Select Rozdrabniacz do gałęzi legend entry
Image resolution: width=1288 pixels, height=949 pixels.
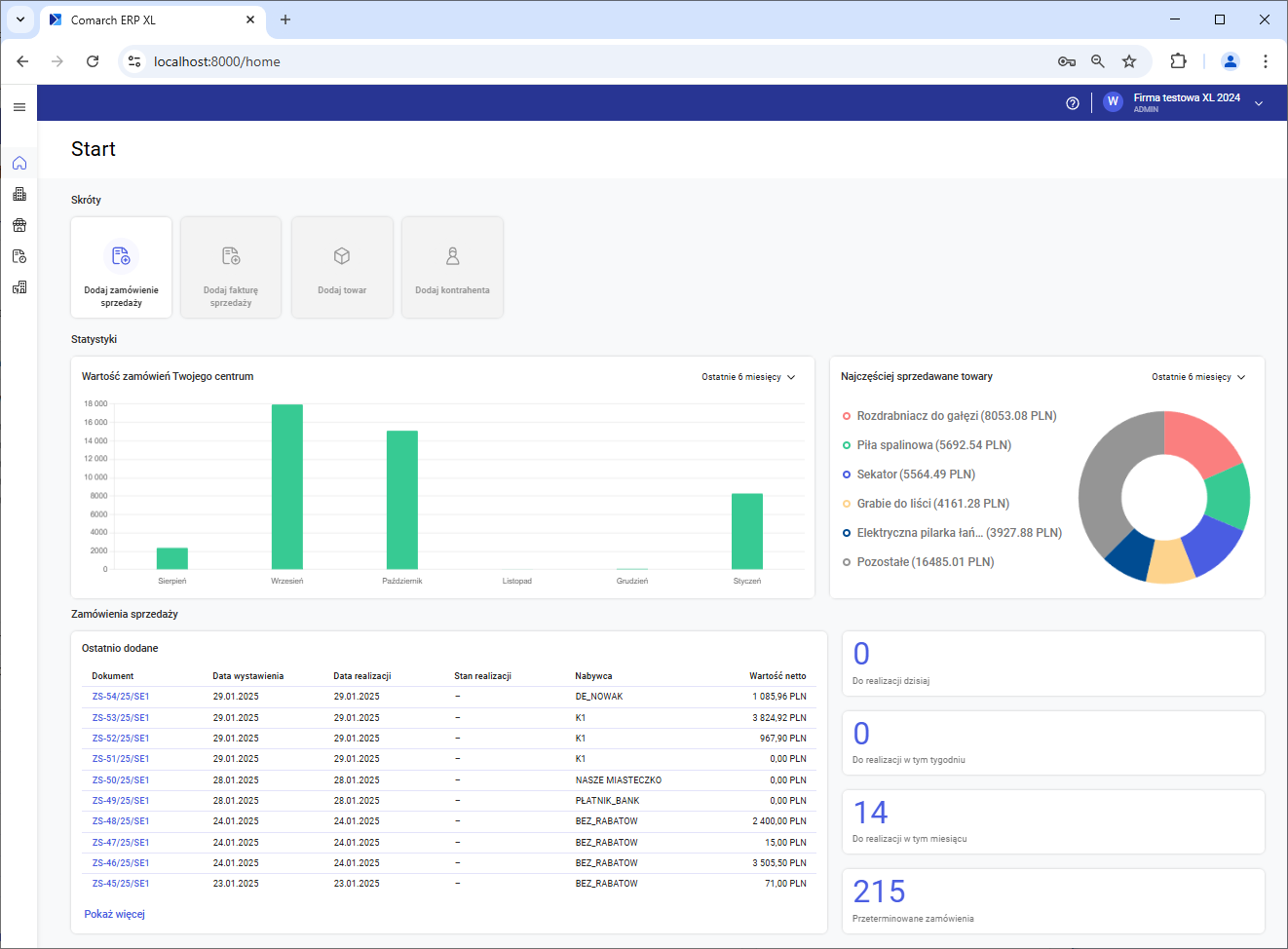click(x=950, y=416)
